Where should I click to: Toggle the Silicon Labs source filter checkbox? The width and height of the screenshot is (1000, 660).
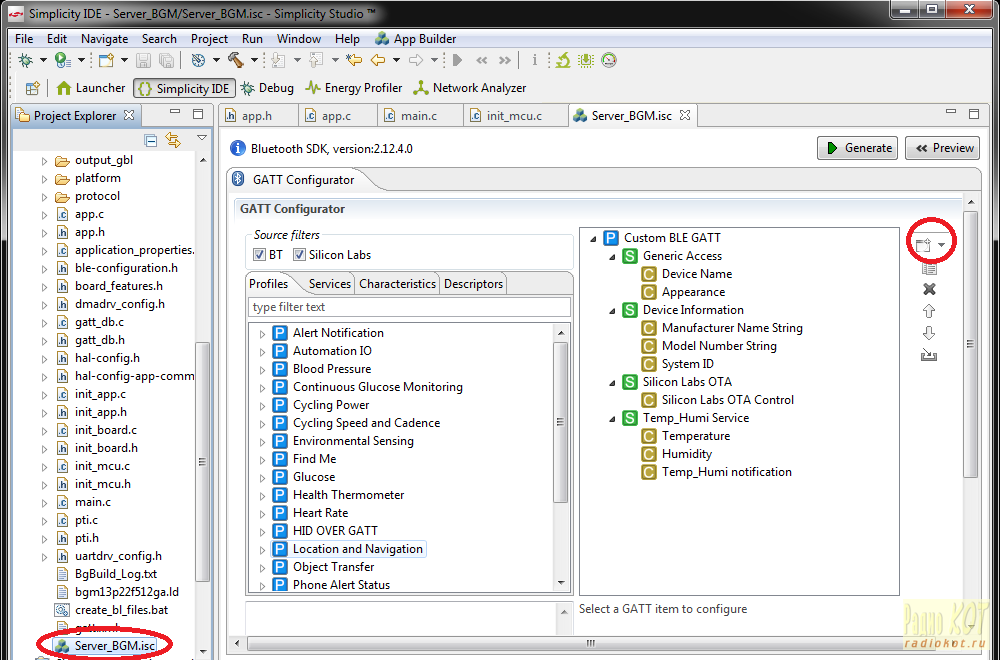point(300,255)
